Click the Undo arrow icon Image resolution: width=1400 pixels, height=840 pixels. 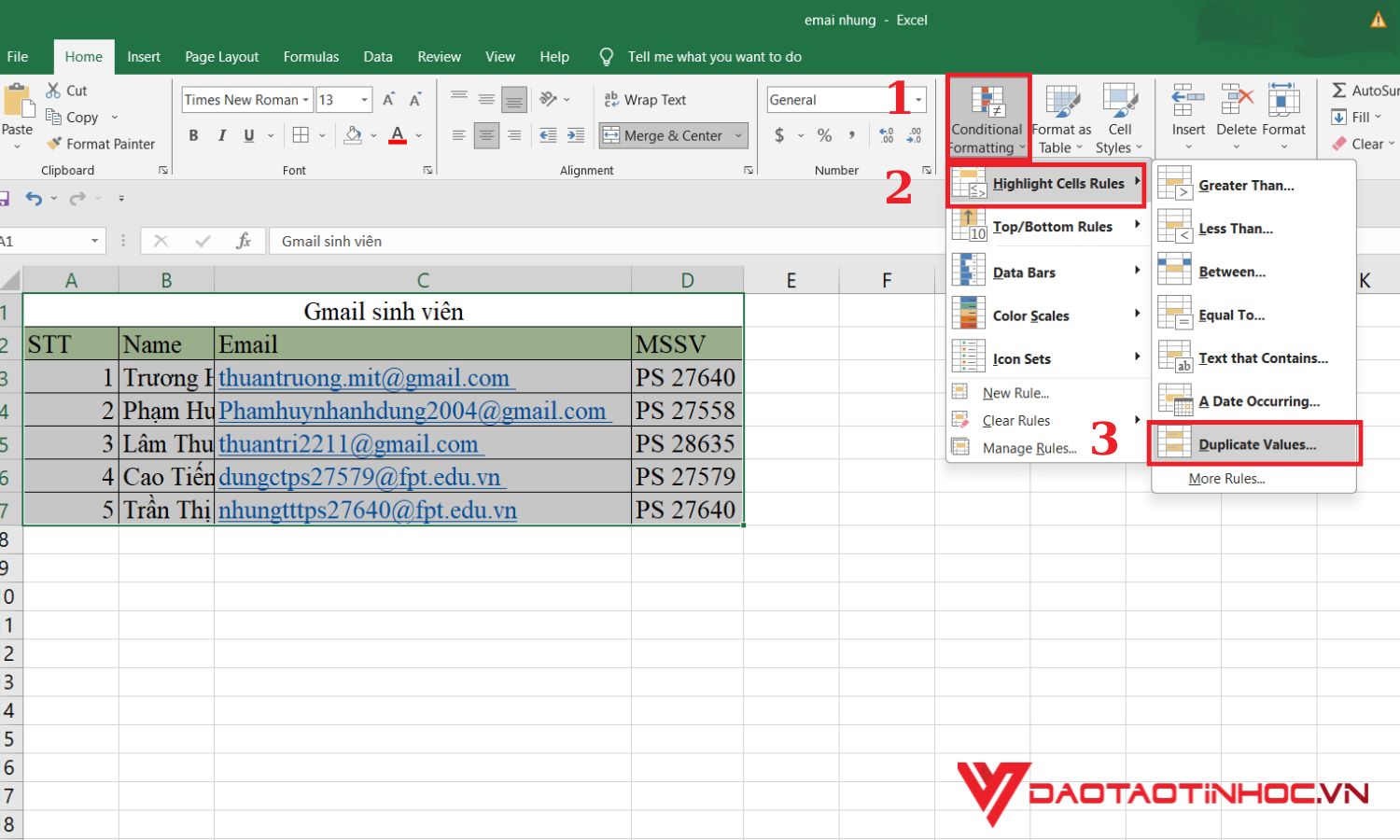coord(34,198)
